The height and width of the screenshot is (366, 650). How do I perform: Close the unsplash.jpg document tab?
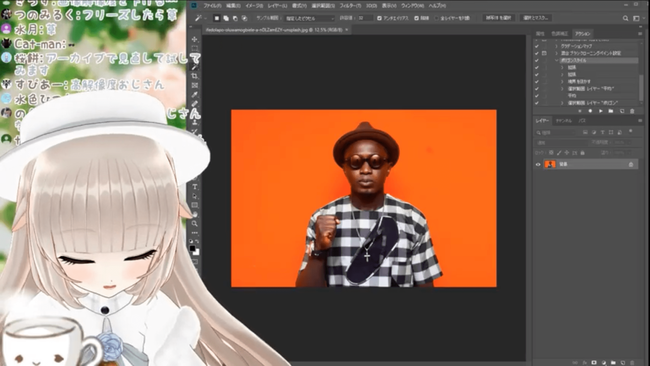(347, 30)
